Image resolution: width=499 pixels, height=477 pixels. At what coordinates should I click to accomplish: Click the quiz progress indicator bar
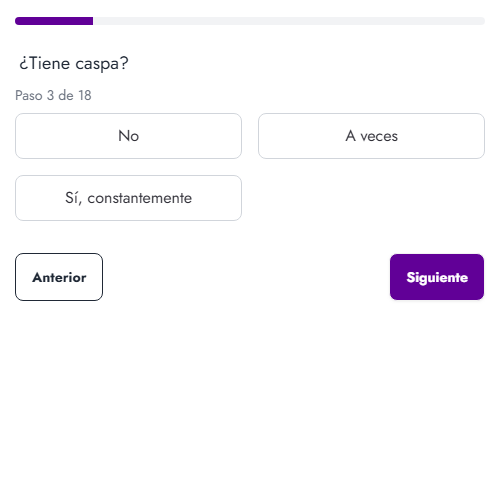click(250, 21)
